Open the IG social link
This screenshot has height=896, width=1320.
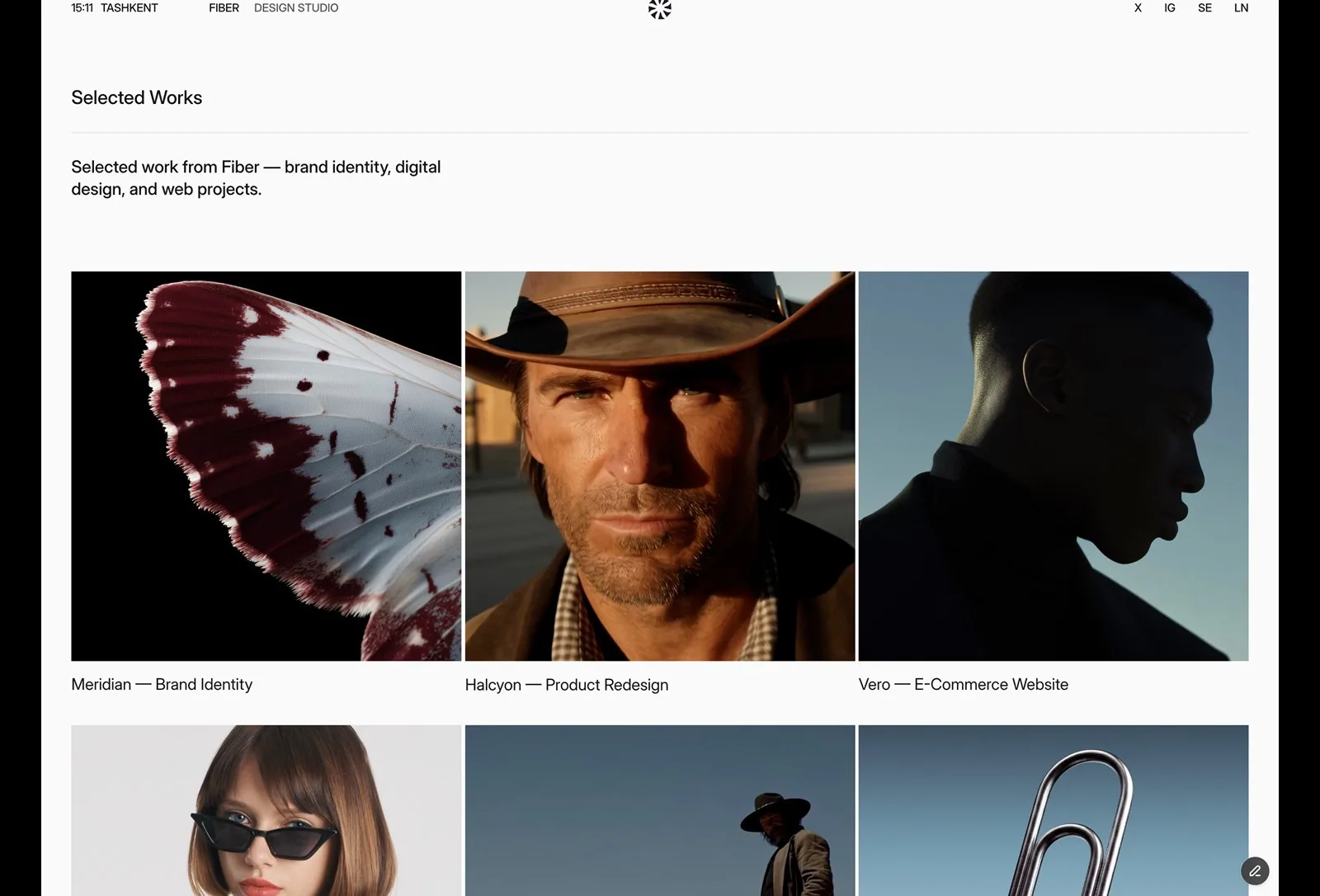[1170, 8]
